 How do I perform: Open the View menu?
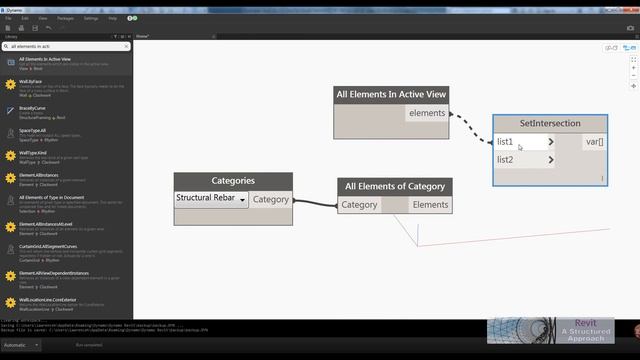coord(43,18)
